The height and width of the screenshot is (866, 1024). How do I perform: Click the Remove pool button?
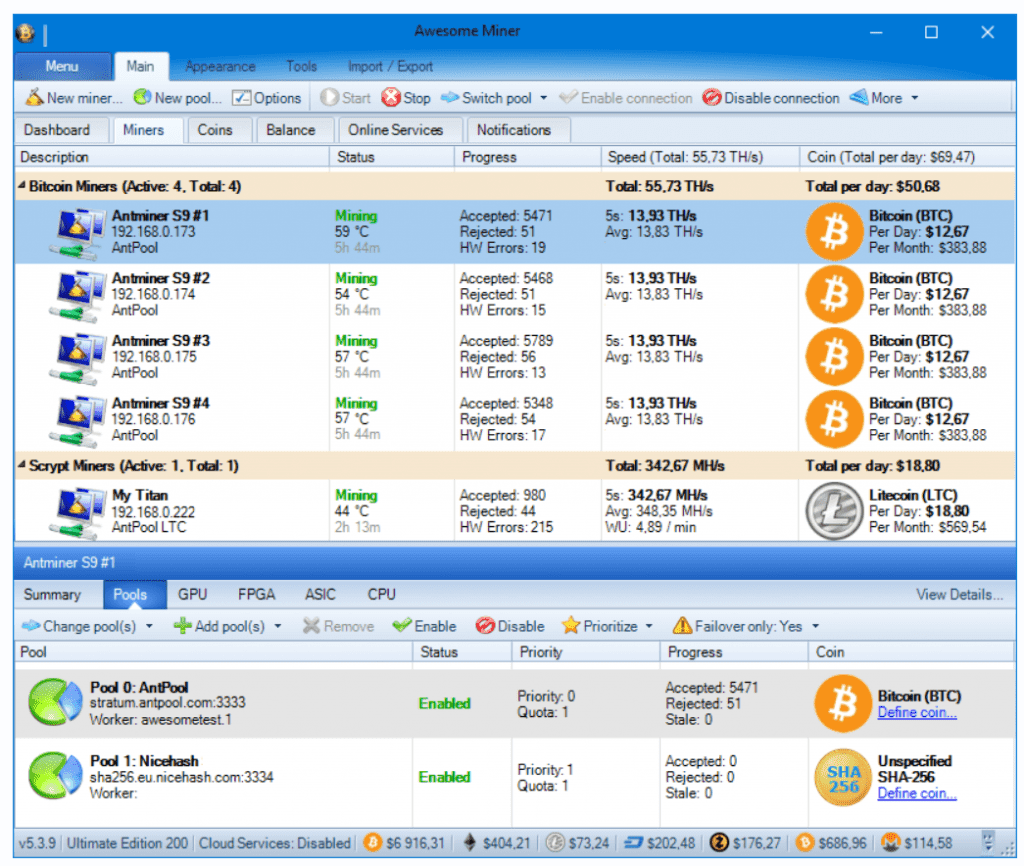click(x=338, y=626)
